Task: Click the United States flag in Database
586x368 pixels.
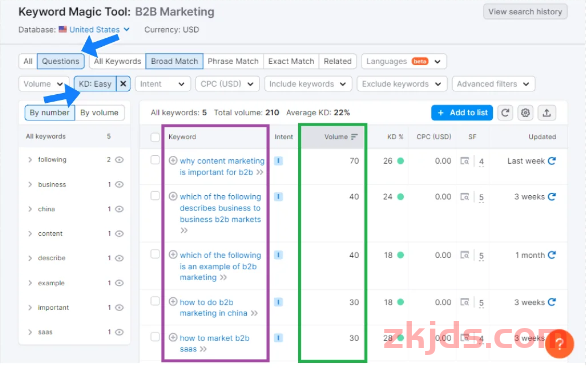Action: coord(63,29)
